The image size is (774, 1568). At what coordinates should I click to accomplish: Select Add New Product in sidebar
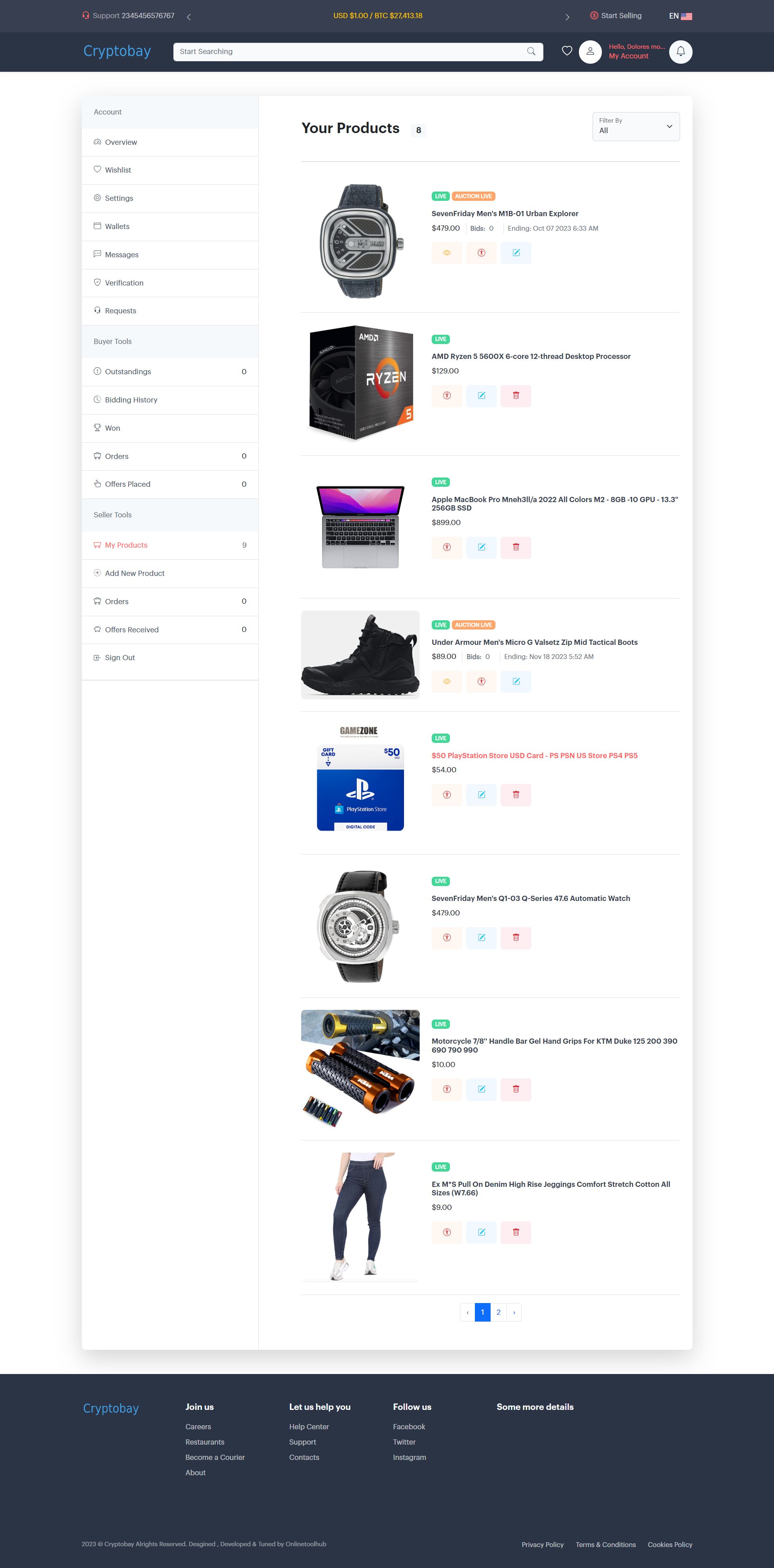170,573
